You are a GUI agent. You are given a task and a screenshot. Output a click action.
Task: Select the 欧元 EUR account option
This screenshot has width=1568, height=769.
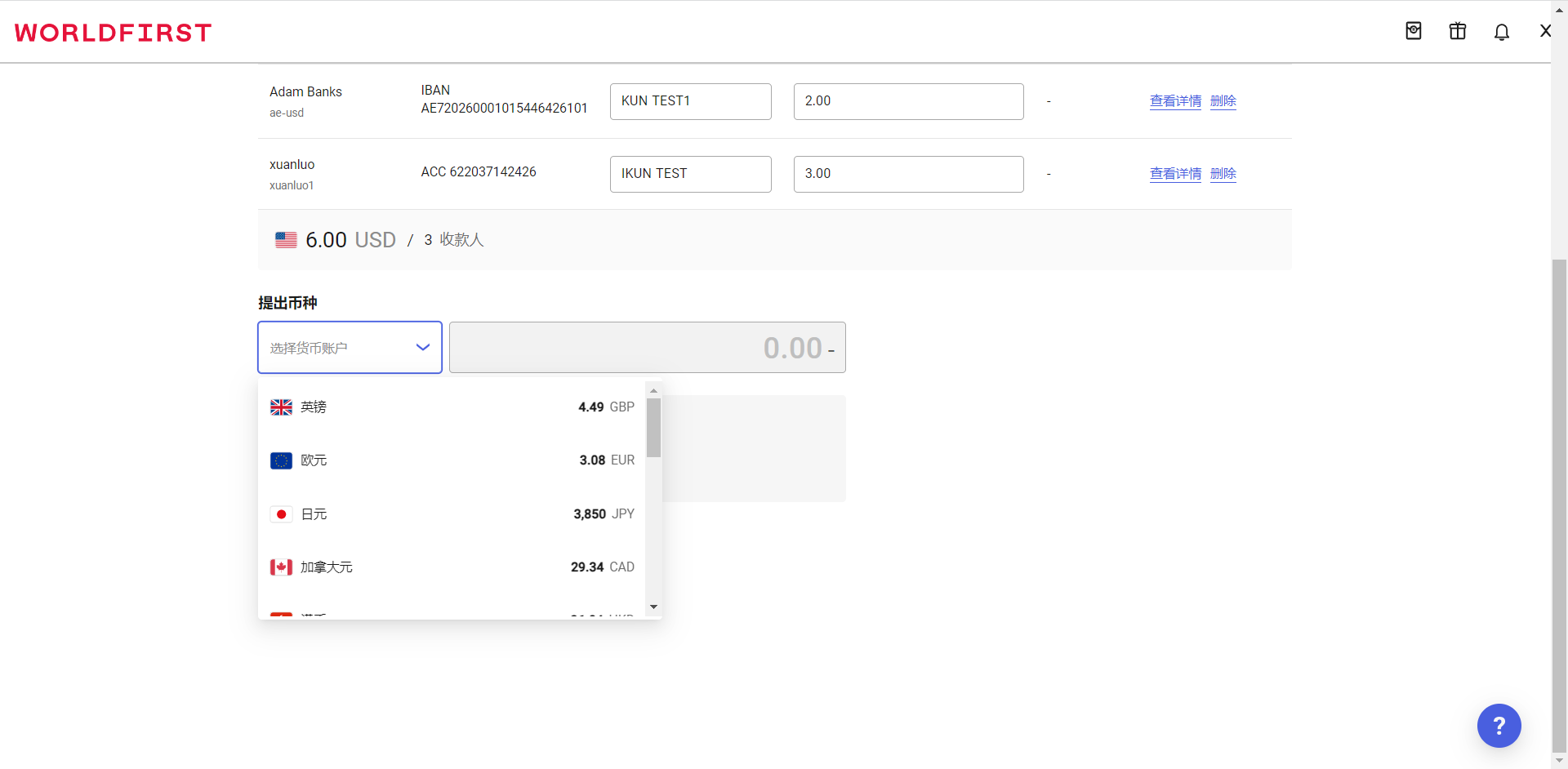[x=452, y=460]
